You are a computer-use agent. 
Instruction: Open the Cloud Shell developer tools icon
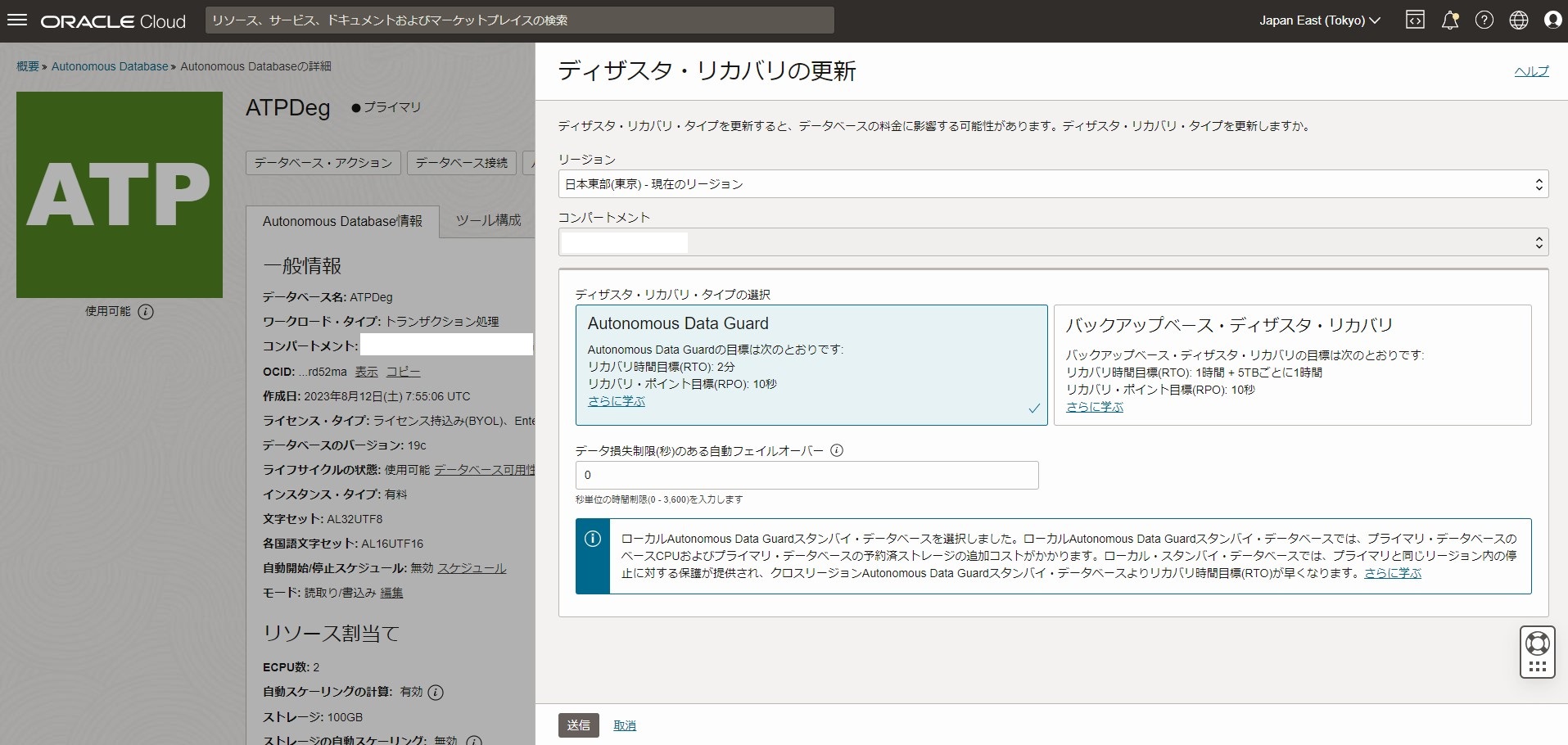pos(1415,20)
